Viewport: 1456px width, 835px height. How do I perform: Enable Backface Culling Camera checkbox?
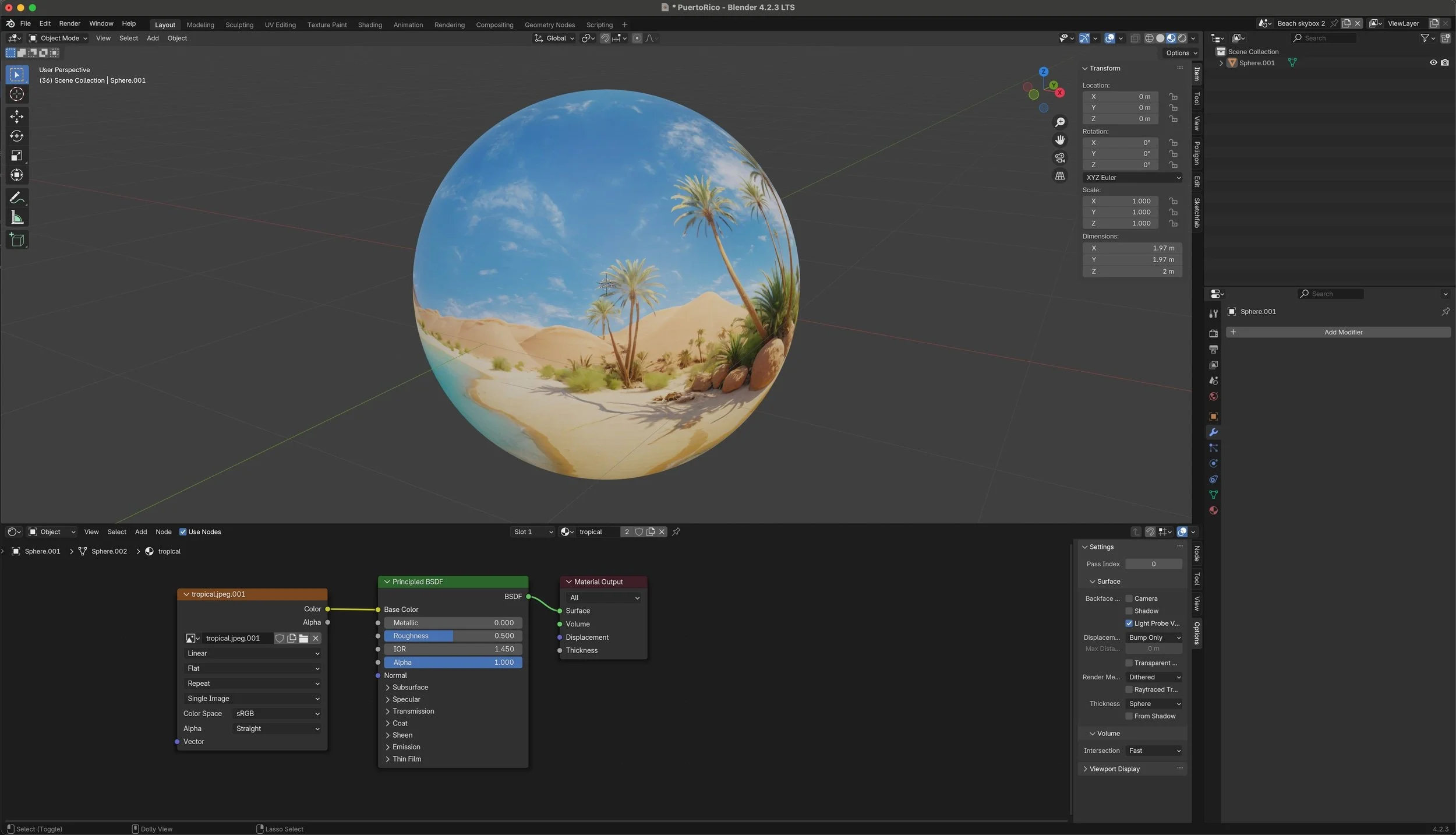click(1129, 598)
